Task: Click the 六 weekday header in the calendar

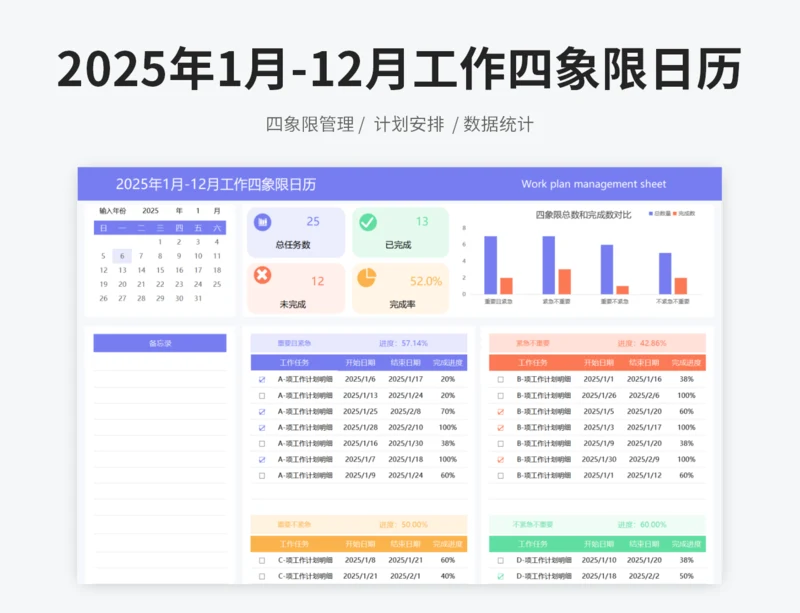Action: [x=217, y=228]
